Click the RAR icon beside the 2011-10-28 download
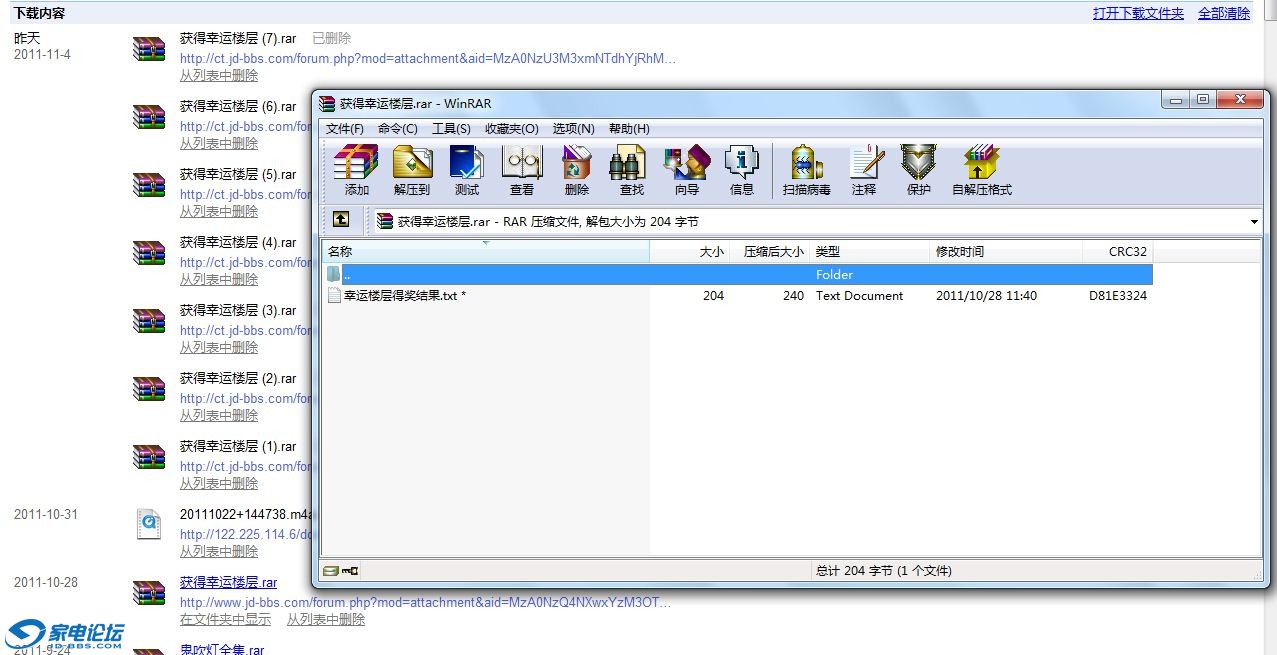This screenshot has height=655, width=1277. (x=149, y=592)
